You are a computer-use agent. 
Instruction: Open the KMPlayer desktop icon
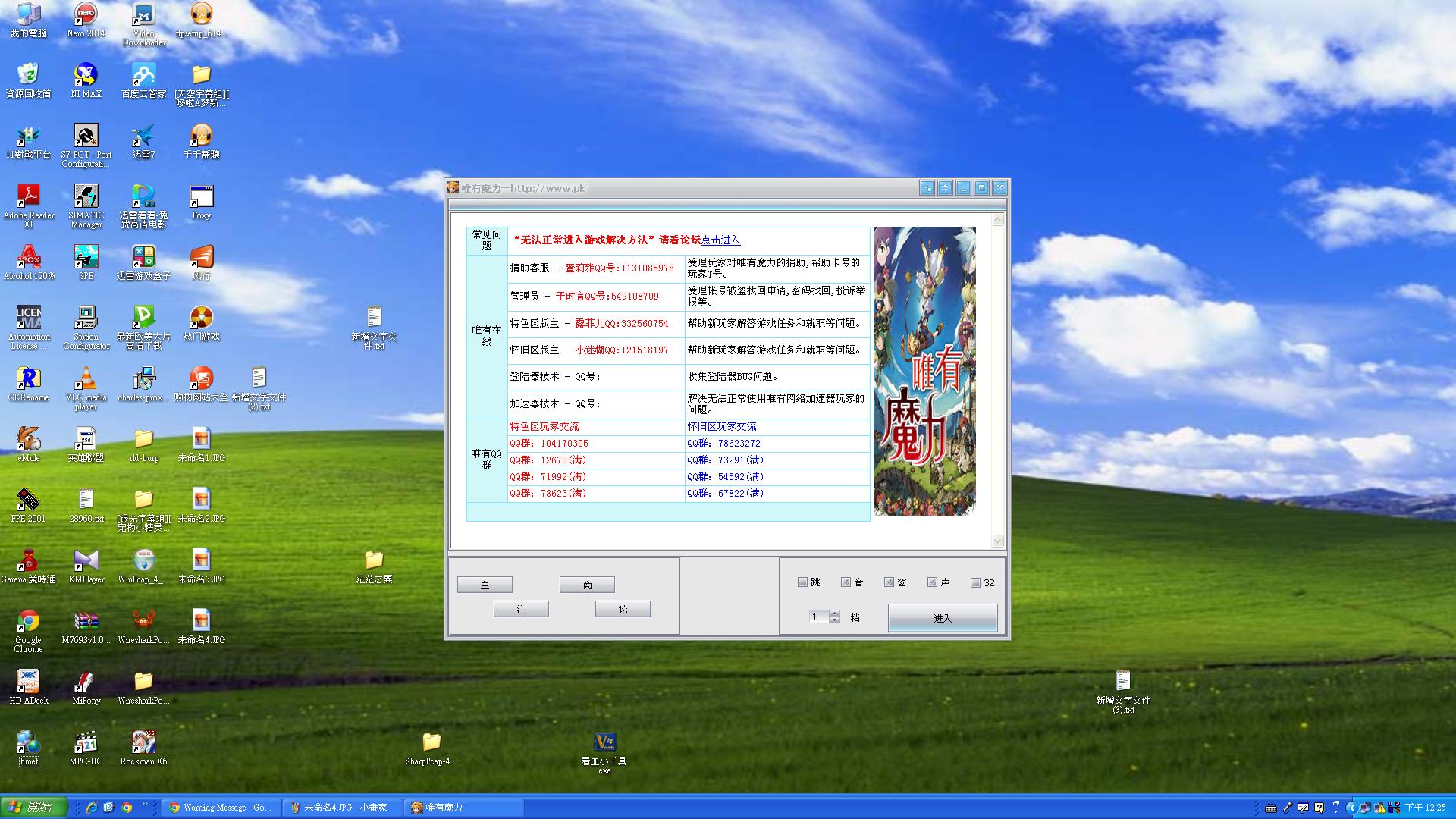[x=86, y=560]
